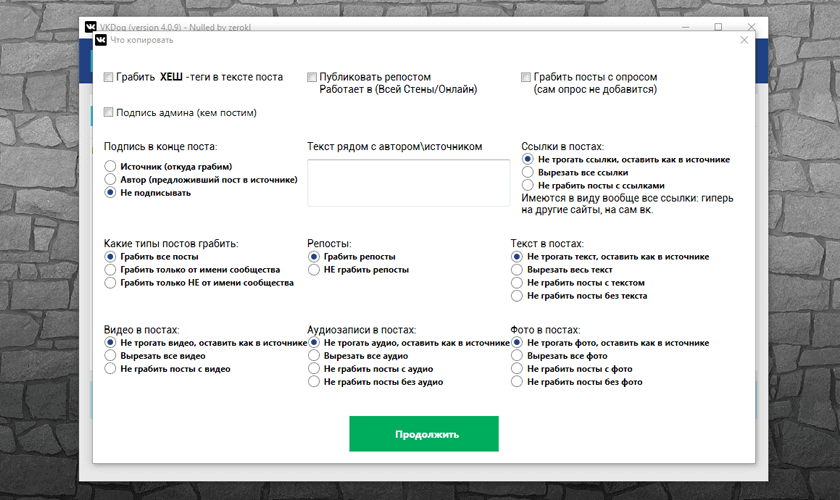Screen dimensions: 840x500
Task: Click the author/source text input field
Action: coord(409,183)
